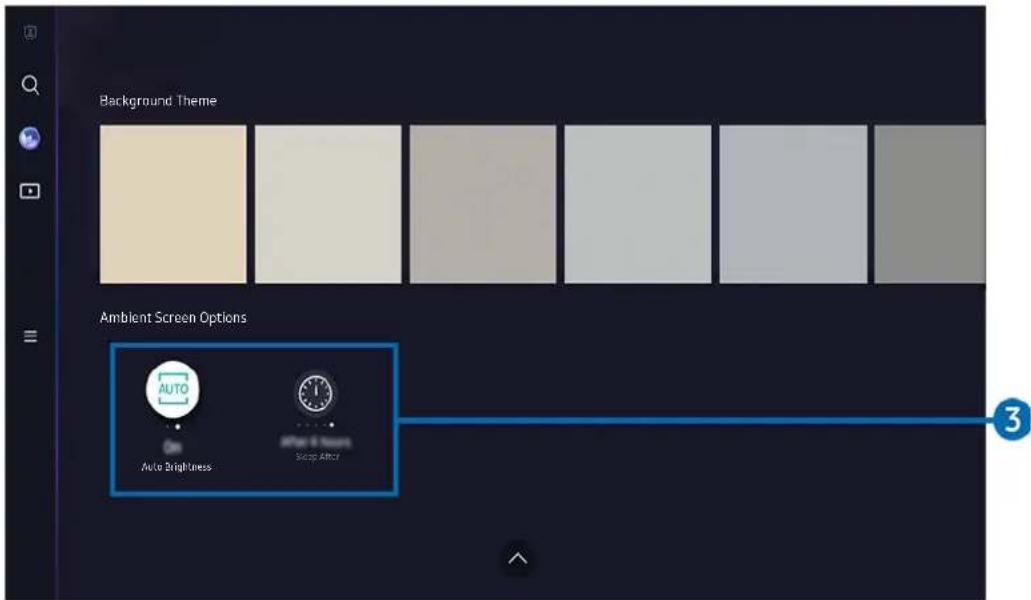1031x600 pixels.
Task: Select the Ambient globe icon
Action: click(30, 138)
